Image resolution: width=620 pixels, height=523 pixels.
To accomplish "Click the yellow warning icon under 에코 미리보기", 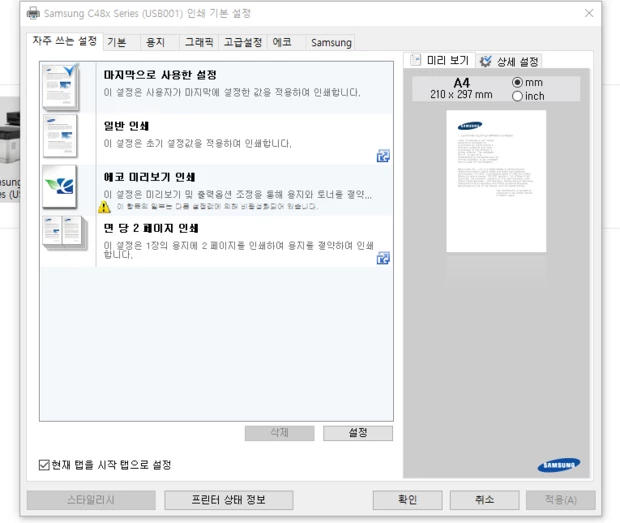I will pos(104,206).
